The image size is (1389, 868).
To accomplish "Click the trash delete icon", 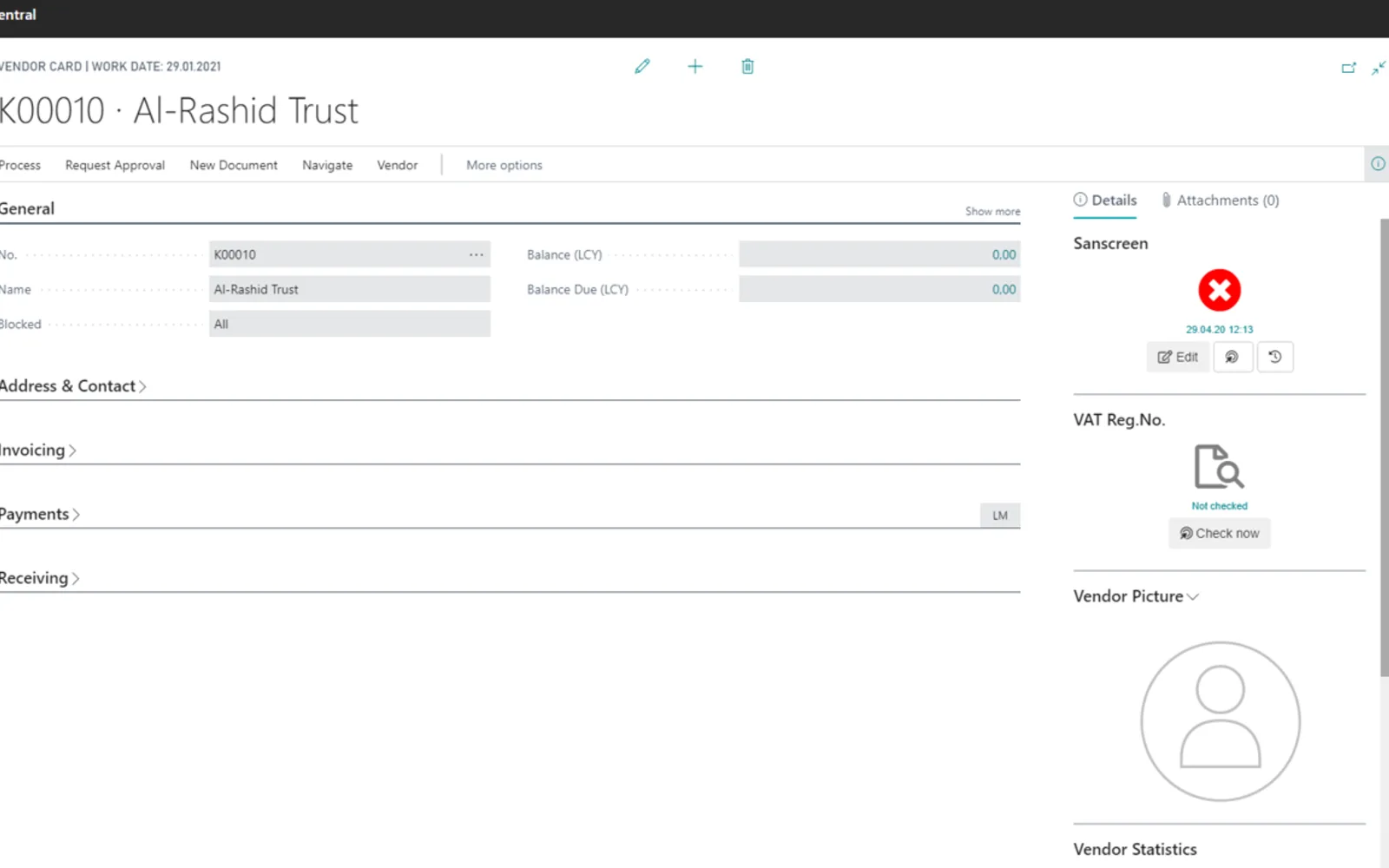I will pyautogui.click(x=747, y=67).
